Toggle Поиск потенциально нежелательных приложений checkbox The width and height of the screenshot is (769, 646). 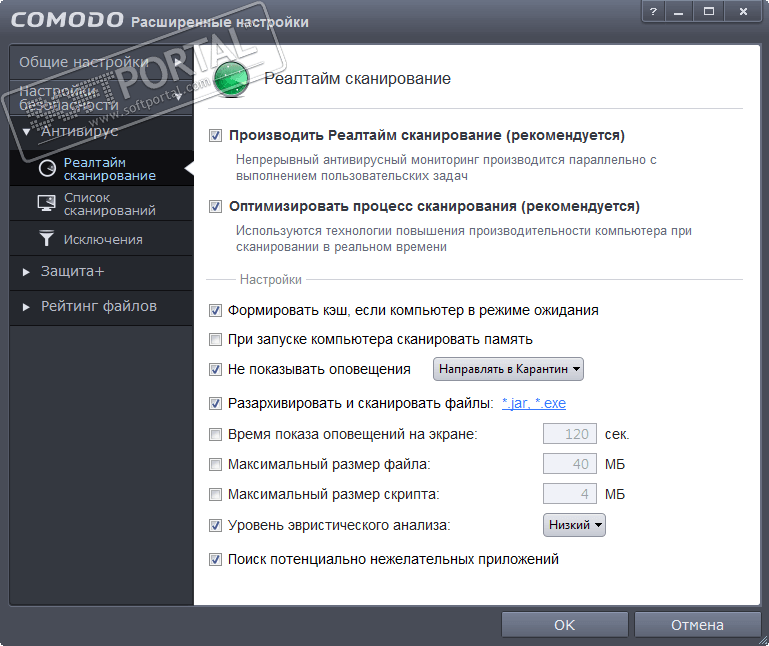215,559
